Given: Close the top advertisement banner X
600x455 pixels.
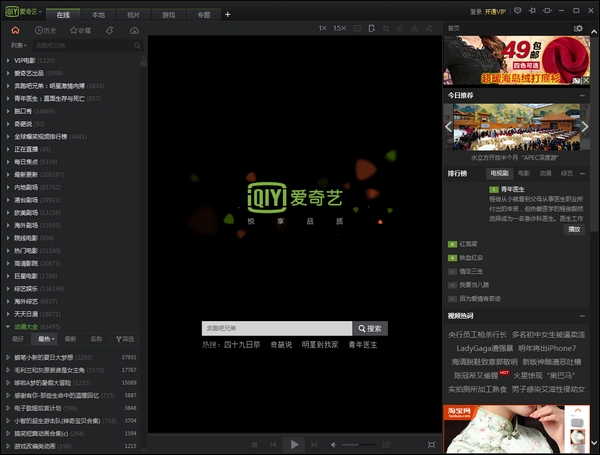Looking at the screenshot, I should point(586,80).
